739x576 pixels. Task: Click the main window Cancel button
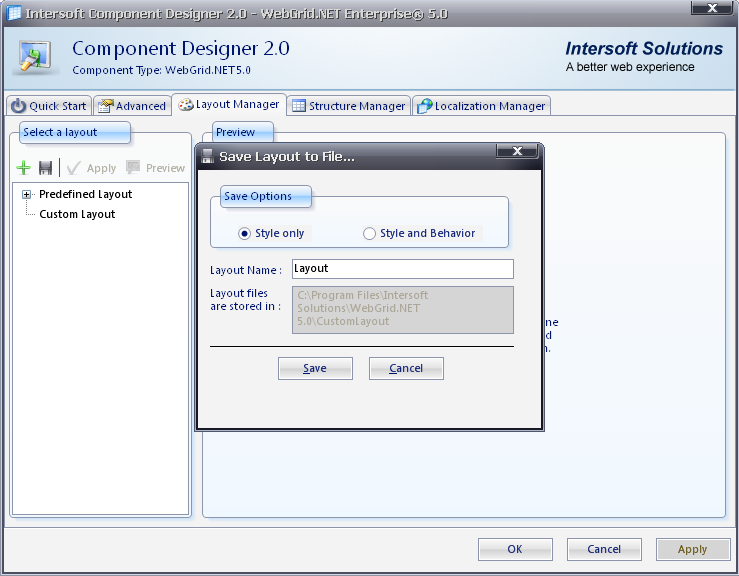[x=604, y=549]
